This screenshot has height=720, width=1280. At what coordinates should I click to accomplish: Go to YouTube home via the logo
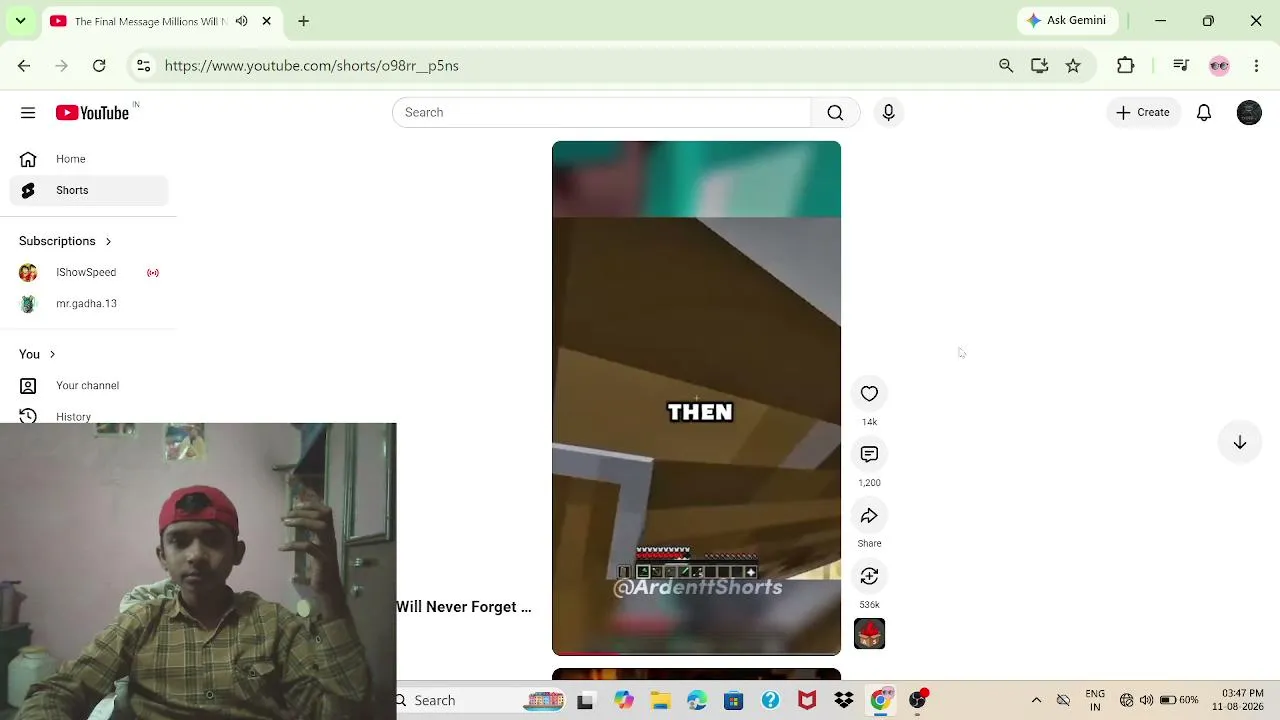(92, 113)
